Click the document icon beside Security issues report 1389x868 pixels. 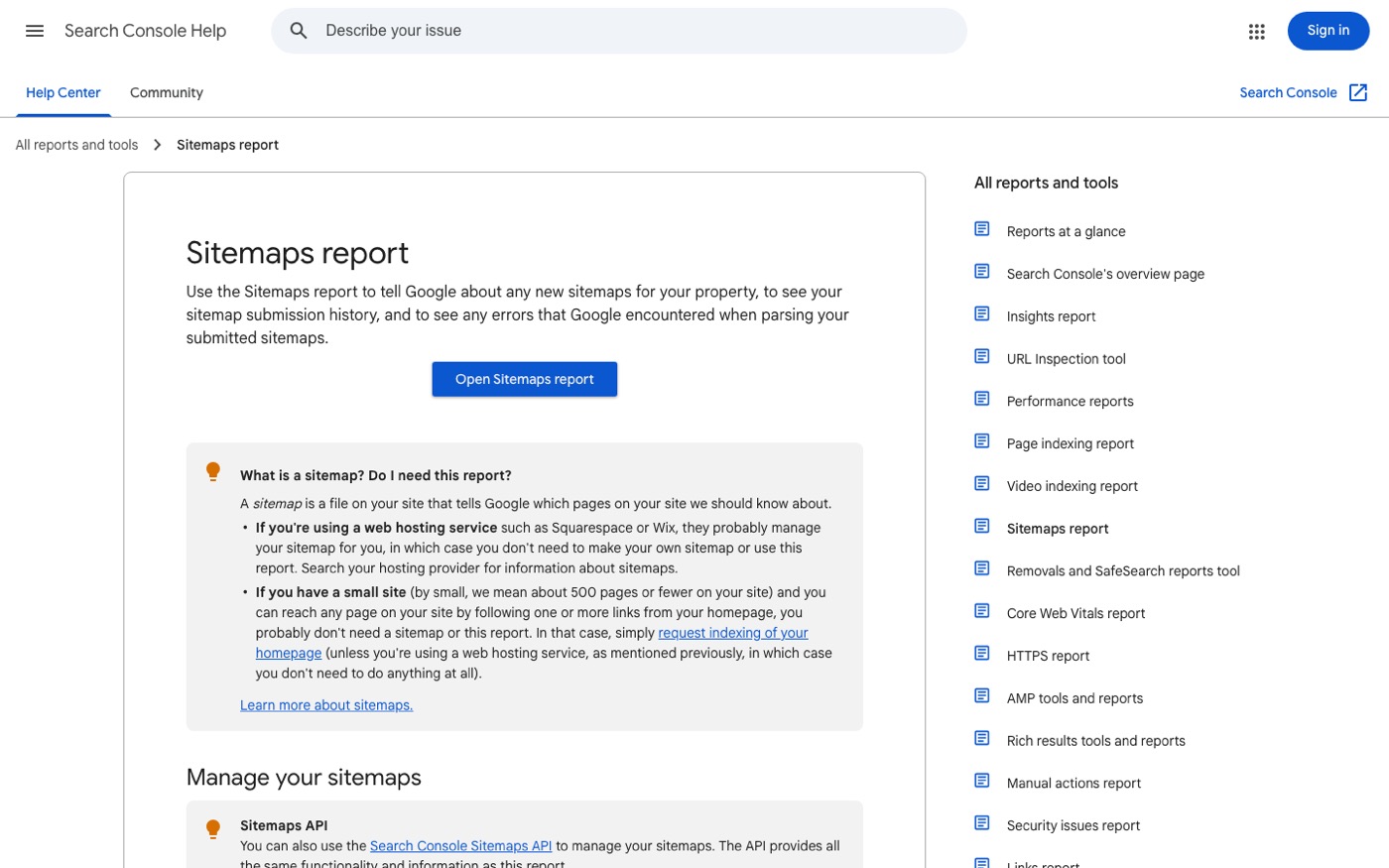pos(982,822)
